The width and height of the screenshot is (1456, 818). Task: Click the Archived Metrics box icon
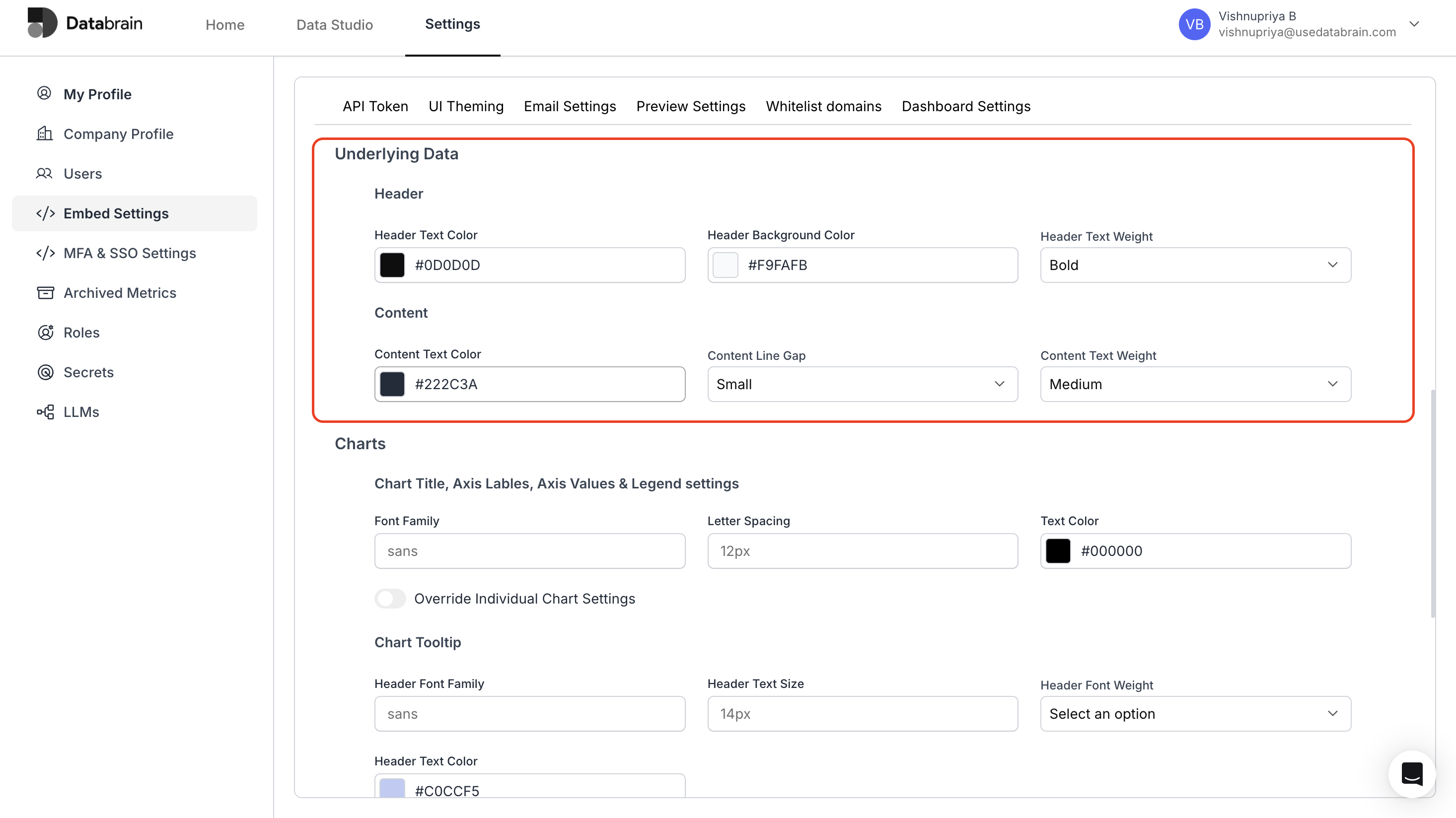(x=45, y=293)
